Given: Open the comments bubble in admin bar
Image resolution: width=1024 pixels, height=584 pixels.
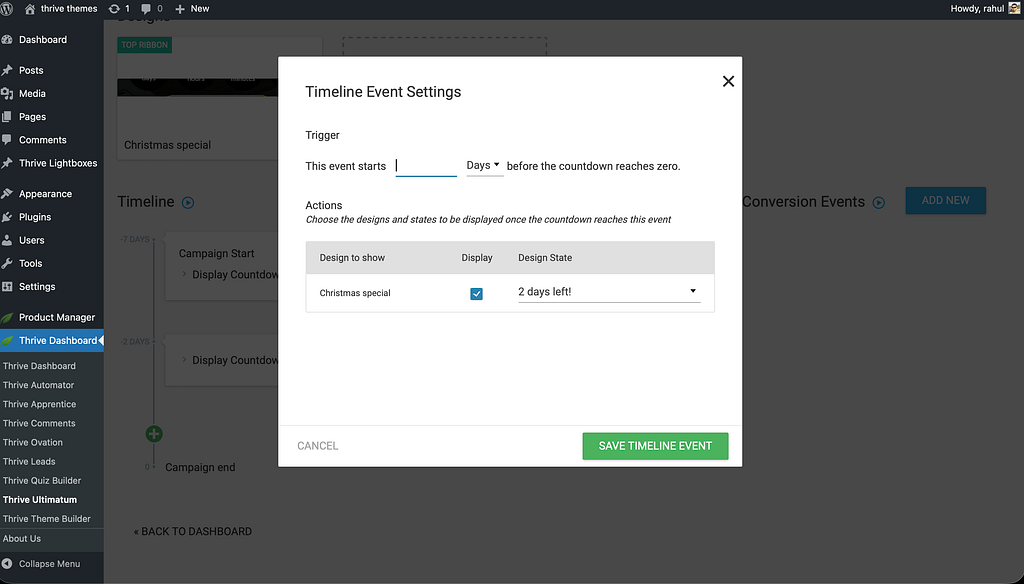Looking at the screenshot, I should click(x=147, y=8).
